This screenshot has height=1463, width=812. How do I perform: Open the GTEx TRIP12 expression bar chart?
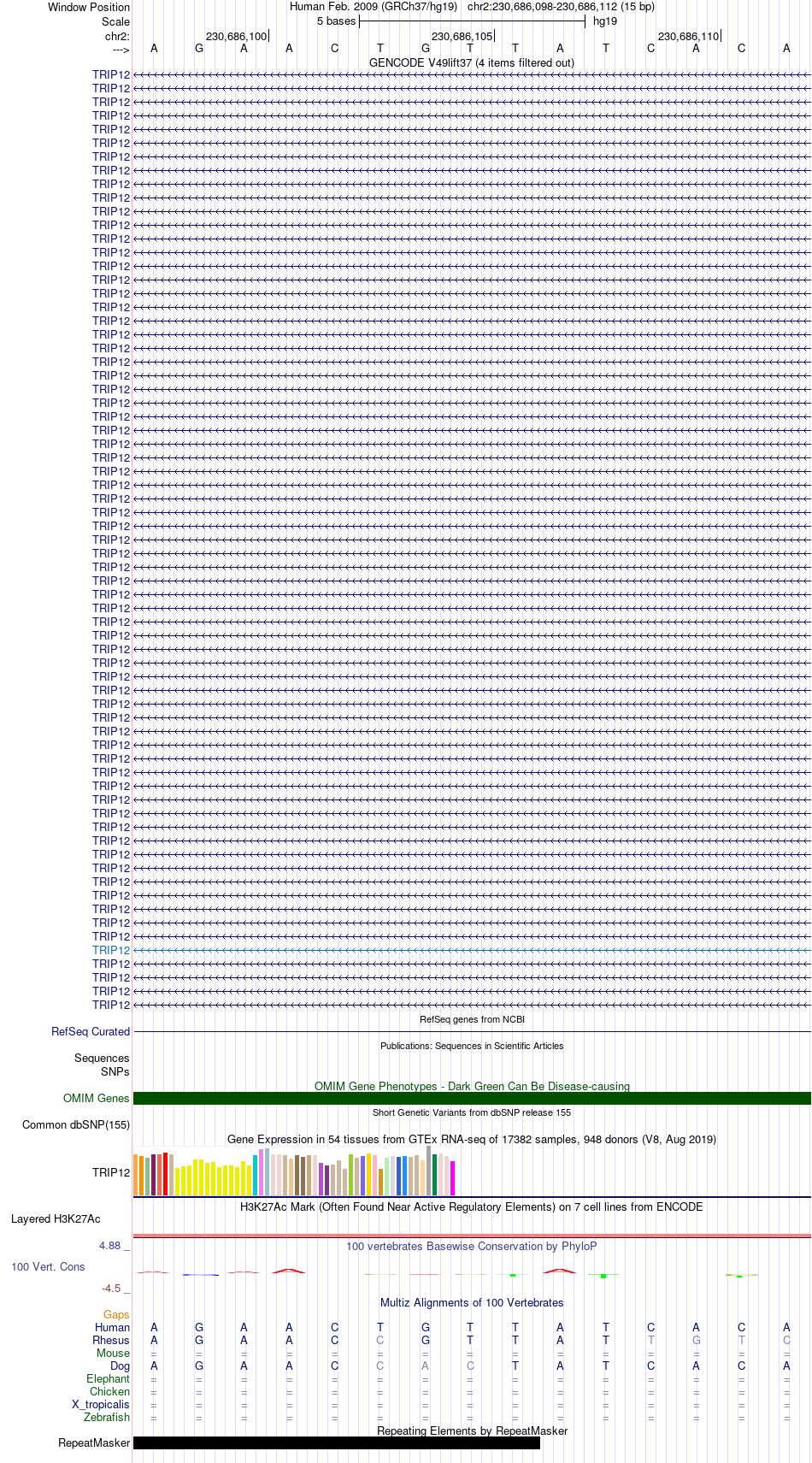pos(295,1171)
